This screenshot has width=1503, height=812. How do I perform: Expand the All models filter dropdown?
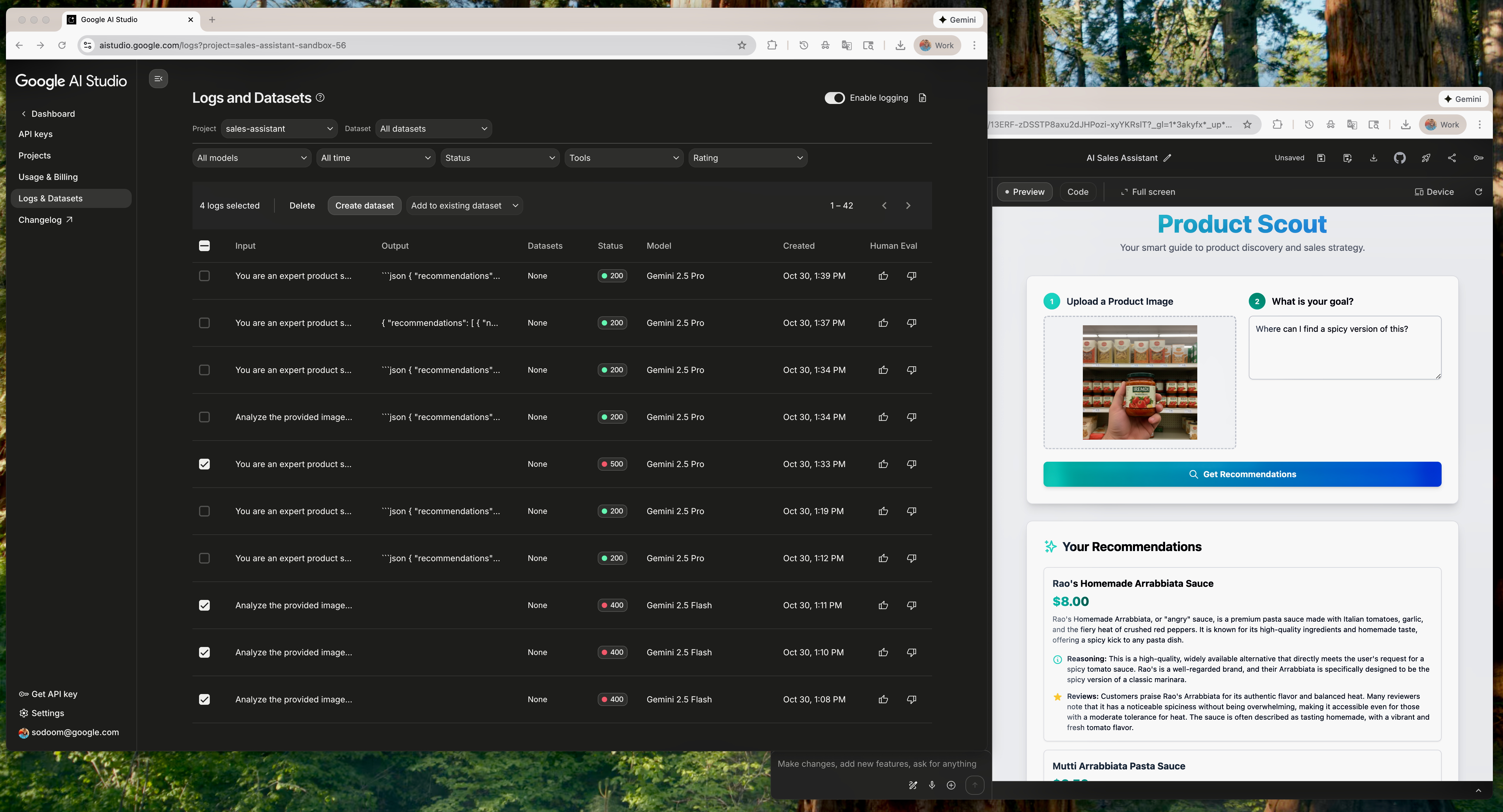251,158
